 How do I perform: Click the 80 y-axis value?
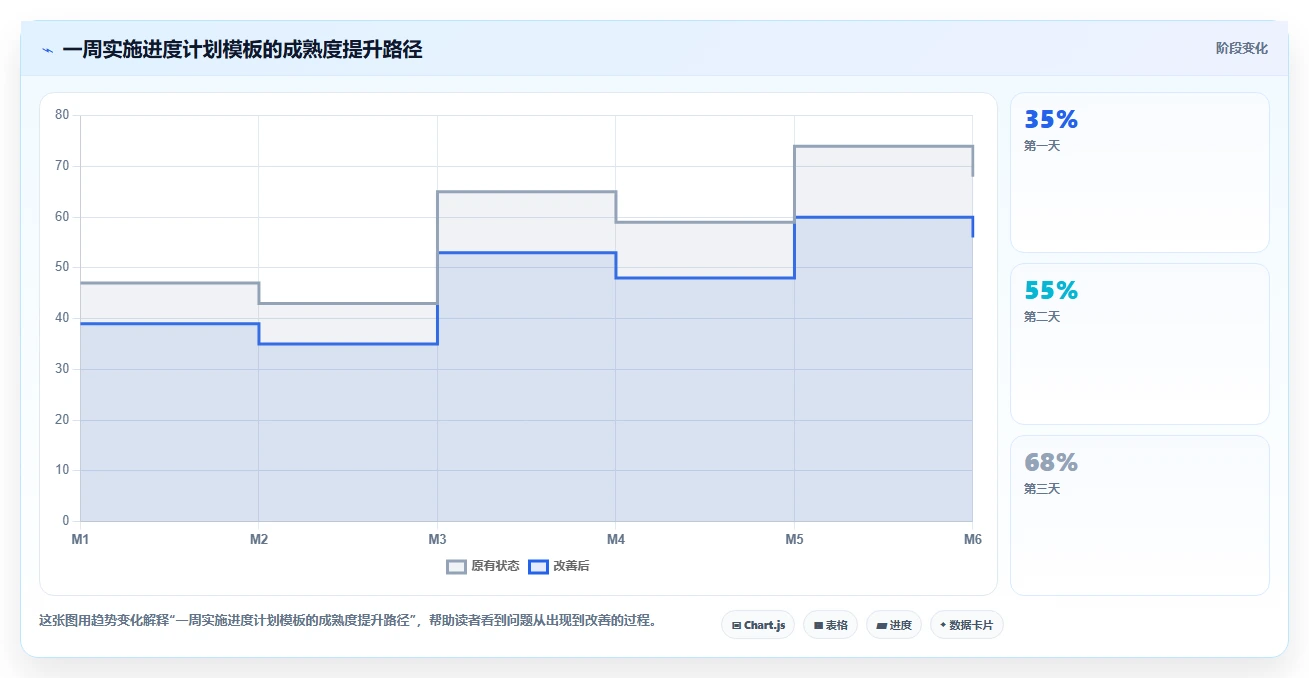click(x=62, y=115)
